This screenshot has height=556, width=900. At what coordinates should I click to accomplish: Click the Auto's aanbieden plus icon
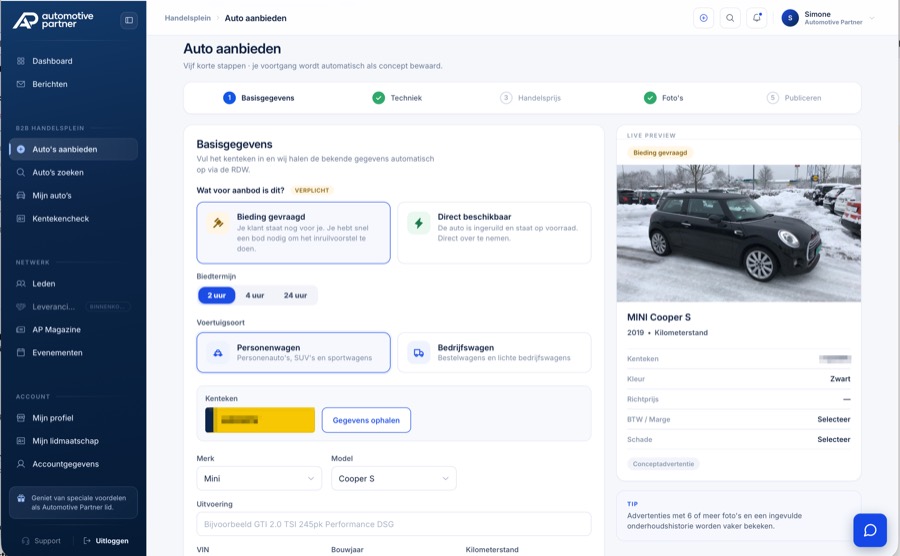[21, 149]
